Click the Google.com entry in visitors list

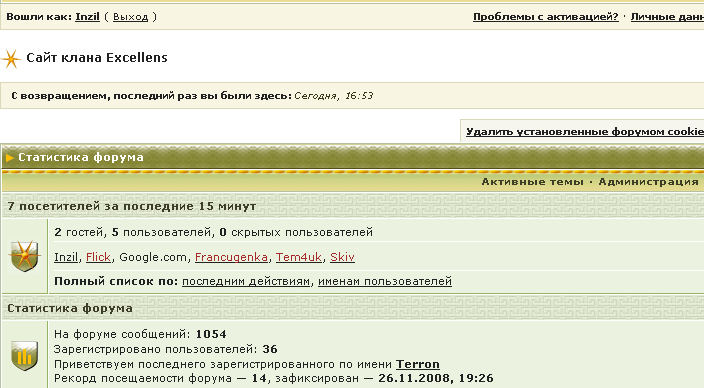[x=153, y=257]
